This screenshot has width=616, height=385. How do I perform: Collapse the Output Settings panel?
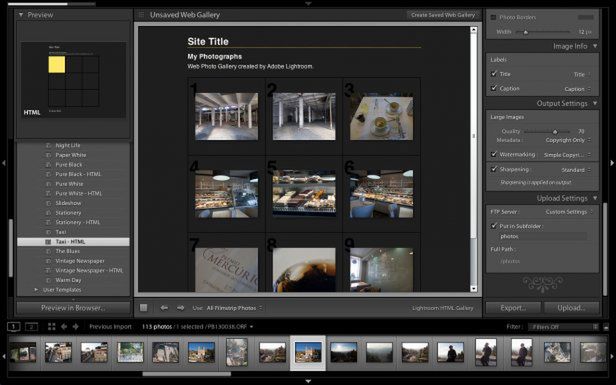(x=595, y=103)
